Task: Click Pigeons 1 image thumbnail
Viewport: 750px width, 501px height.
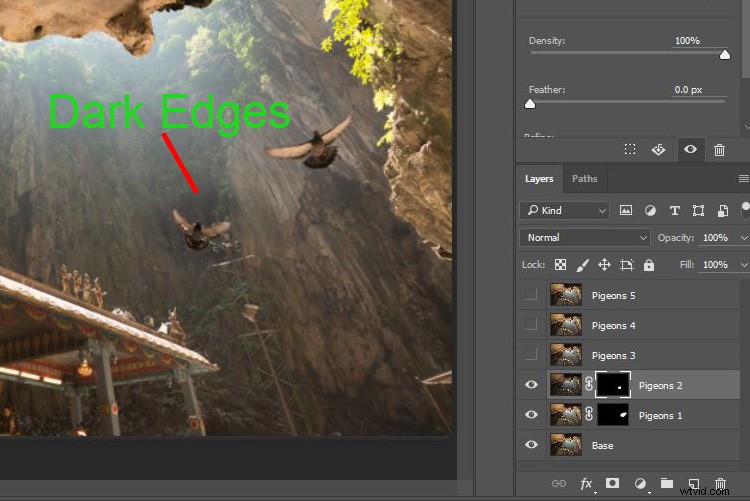Action: pos(566,414)
